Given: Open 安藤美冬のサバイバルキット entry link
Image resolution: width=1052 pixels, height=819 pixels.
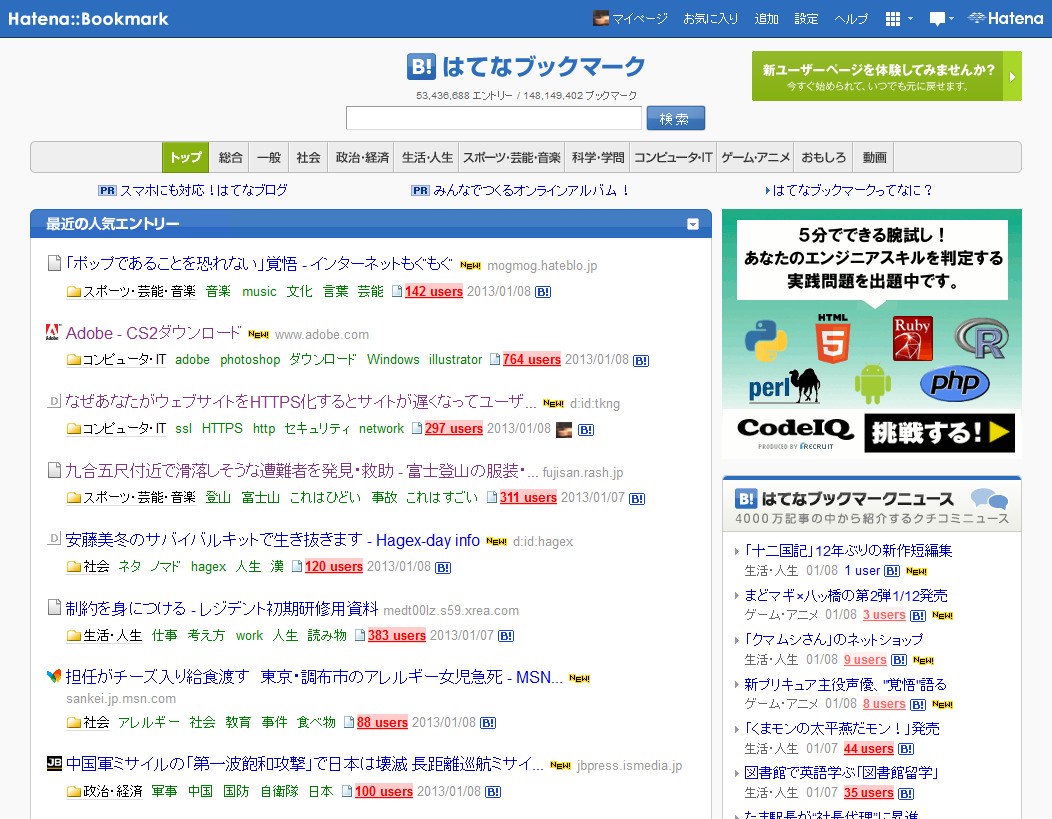Looking at the screenshot, I should click(272, 540).
